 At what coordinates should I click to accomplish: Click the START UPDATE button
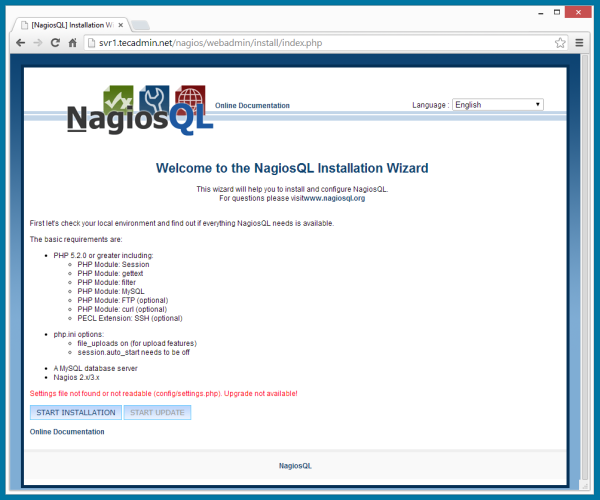coord(157,412)
